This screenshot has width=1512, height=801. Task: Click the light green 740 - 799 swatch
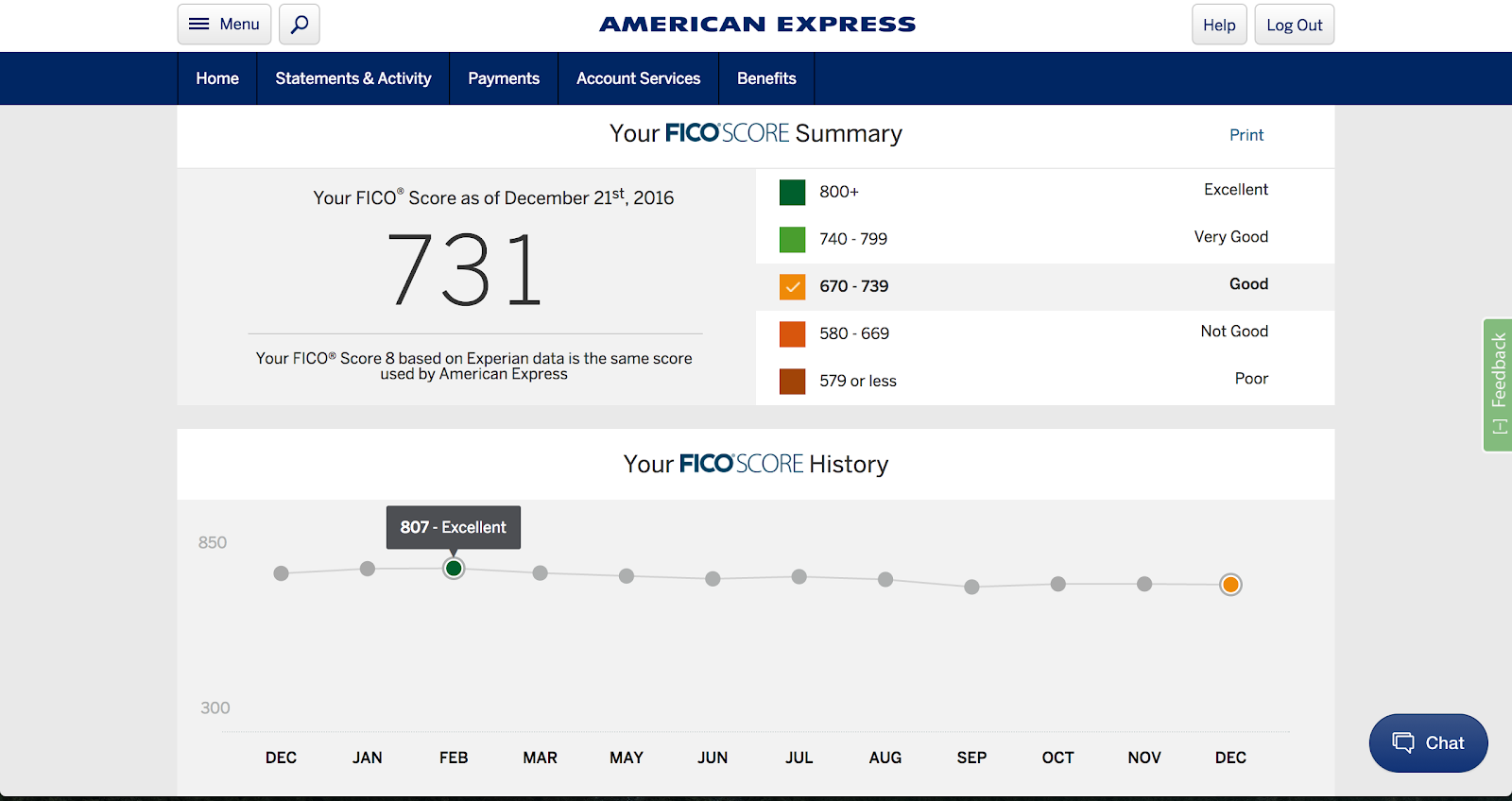792,239
